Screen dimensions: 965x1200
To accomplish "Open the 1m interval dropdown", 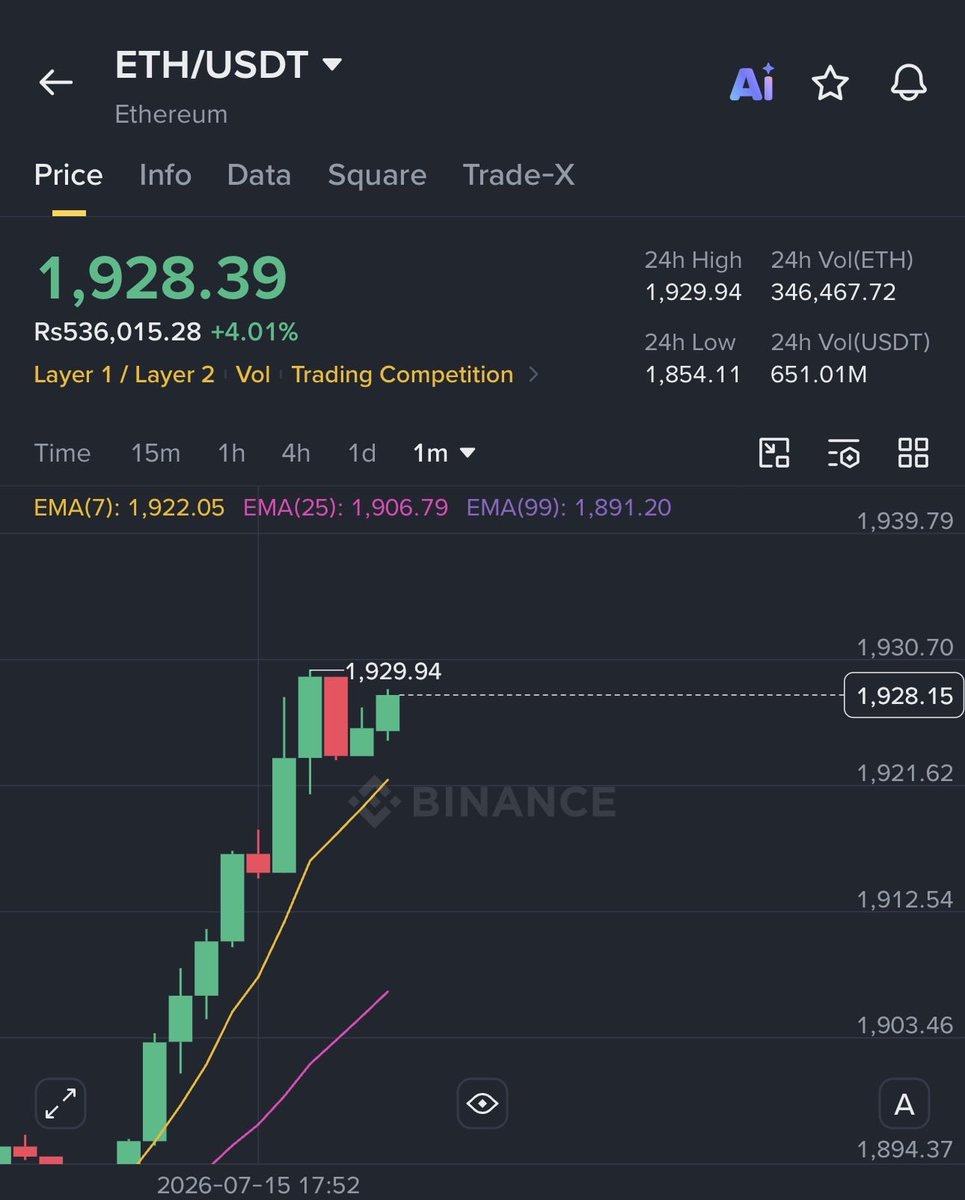I will (444, 453).
